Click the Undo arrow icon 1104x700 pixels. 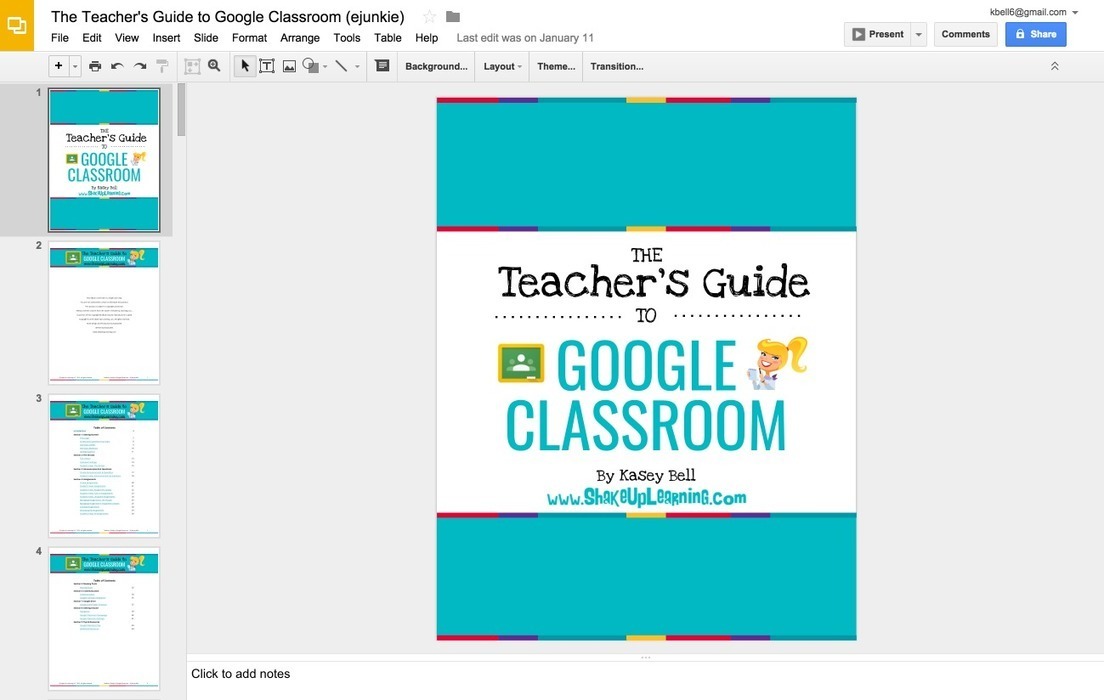117,66
